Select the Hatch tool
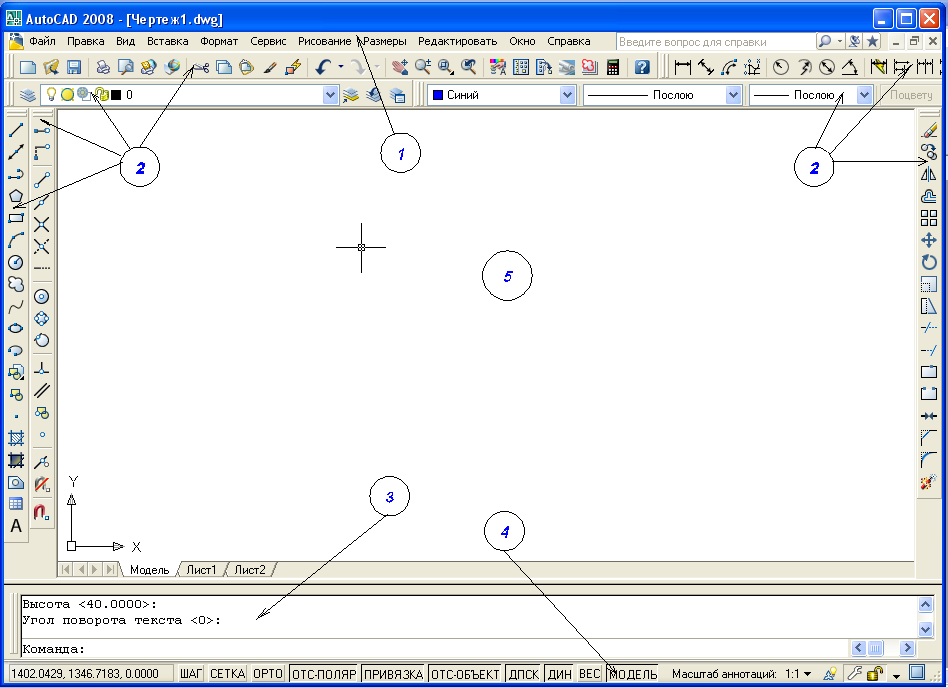This screenshot has width=948, height=688. pos(16,438)
